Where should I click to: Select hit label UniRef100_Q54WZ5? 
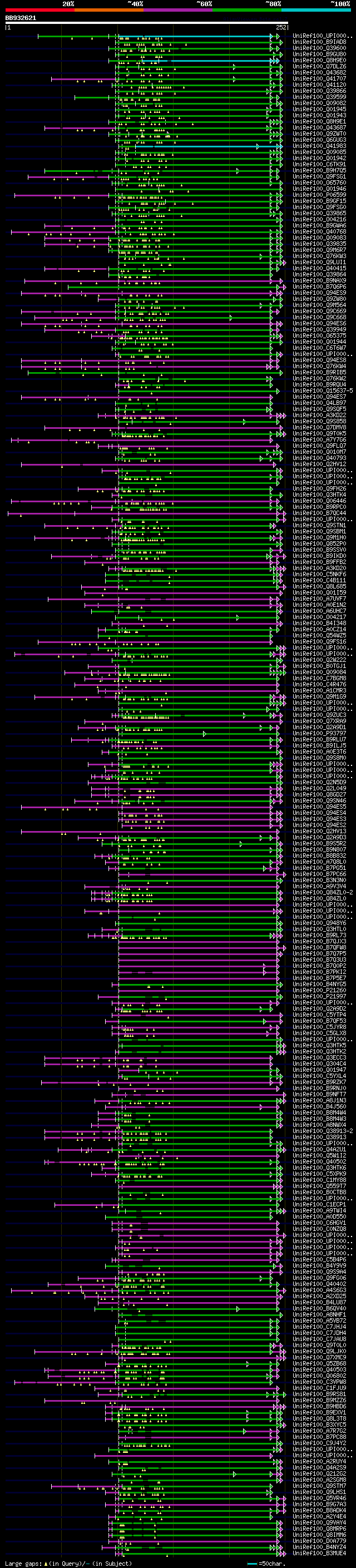coord(319,635)
